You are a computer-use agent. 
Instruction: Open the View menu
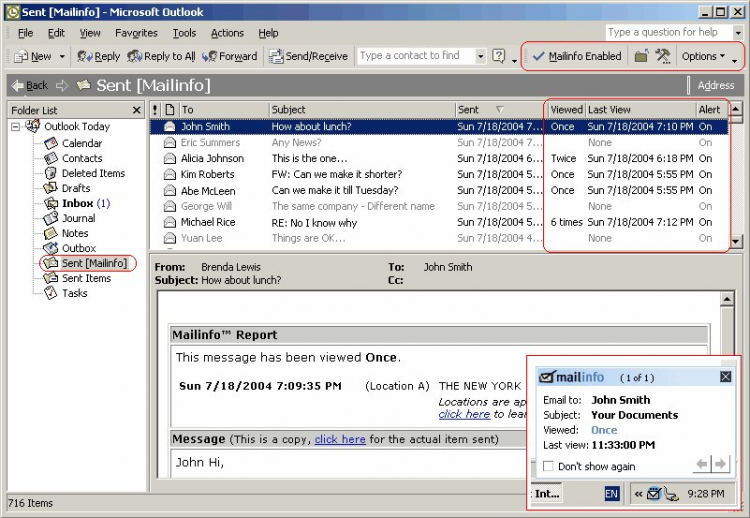click(x=90, y=33)
